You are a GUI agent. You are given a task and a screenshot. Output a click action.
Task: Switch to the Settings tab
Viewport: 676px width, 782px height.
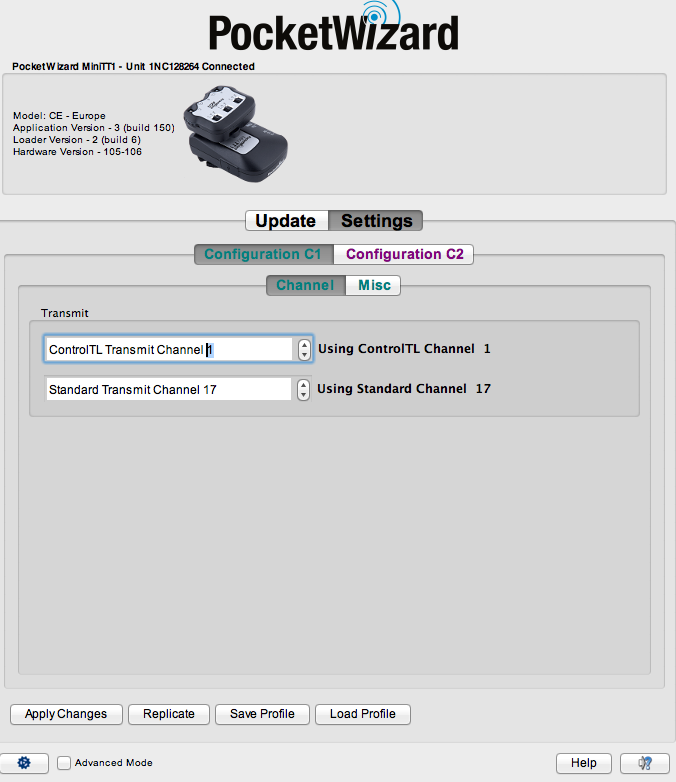[376, 220]
